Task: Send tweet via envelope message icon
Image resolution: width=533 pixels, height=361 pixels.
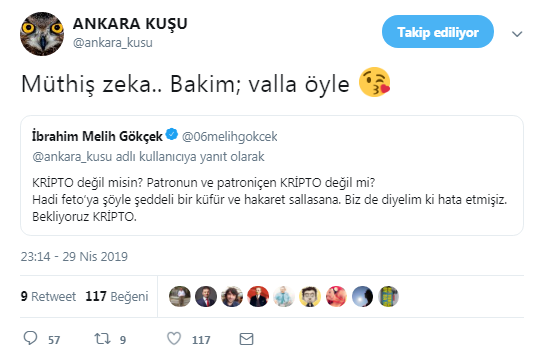Action: point(246,339)
